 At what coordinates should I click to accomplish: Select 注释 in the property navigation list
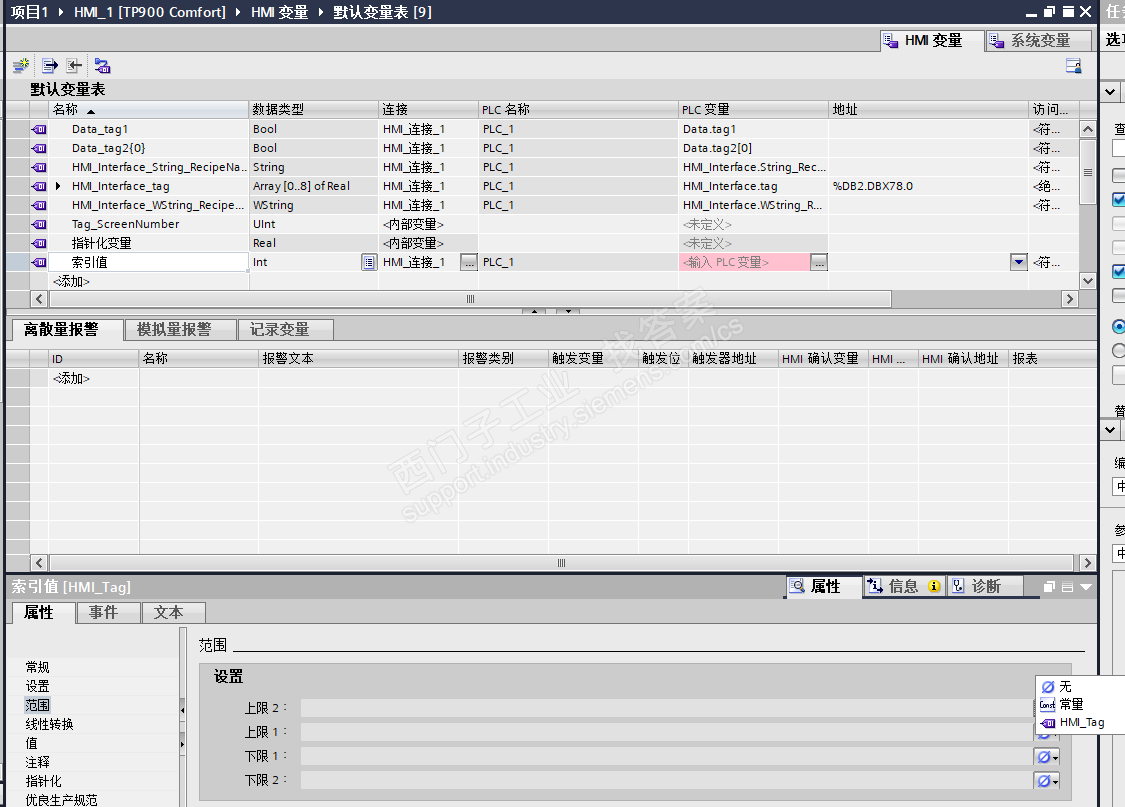[37, 762]
